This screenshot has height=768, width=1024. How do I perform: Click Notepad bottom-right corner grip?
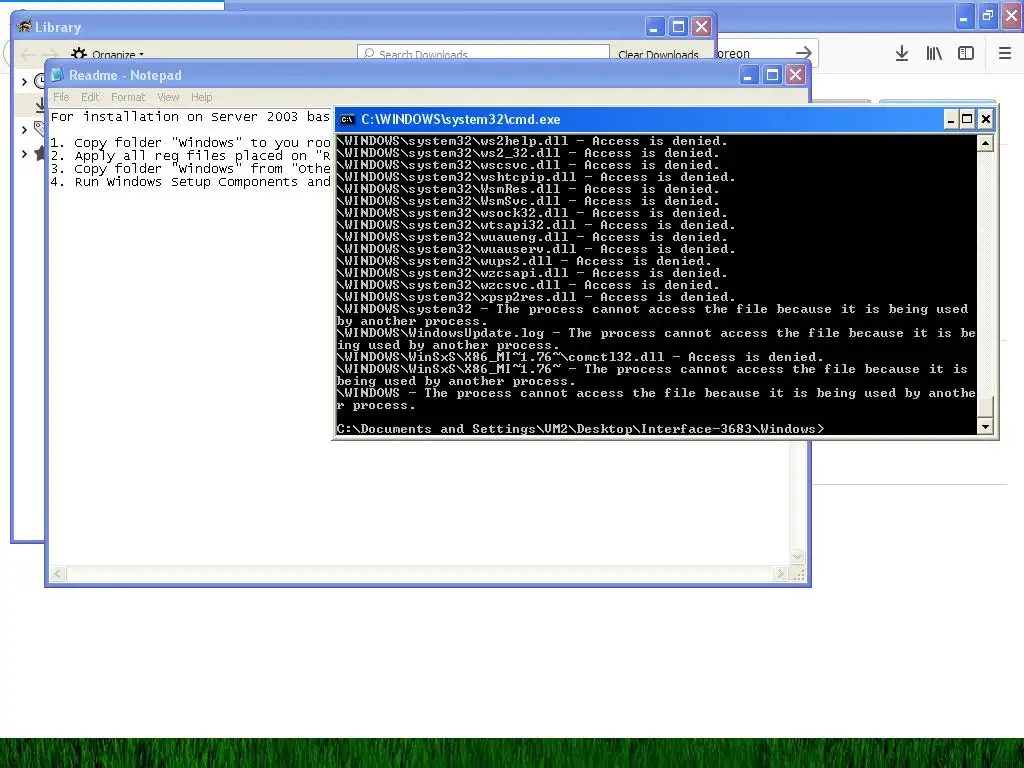(798, 574)
